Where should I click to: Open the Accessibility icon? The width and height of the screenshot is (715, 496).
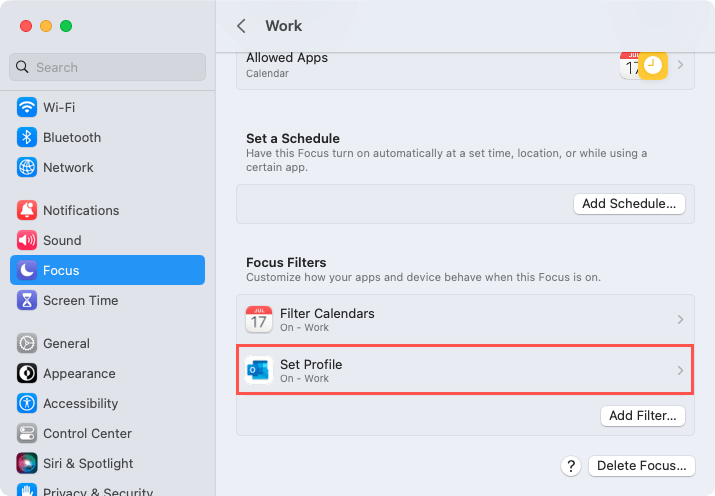click(27, 403)
